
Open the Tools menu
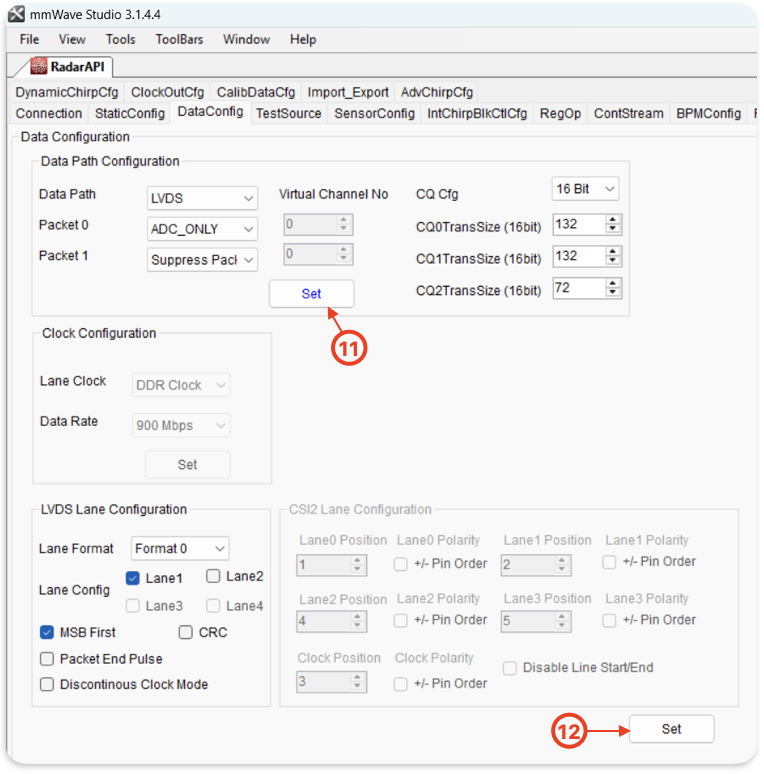120,39
